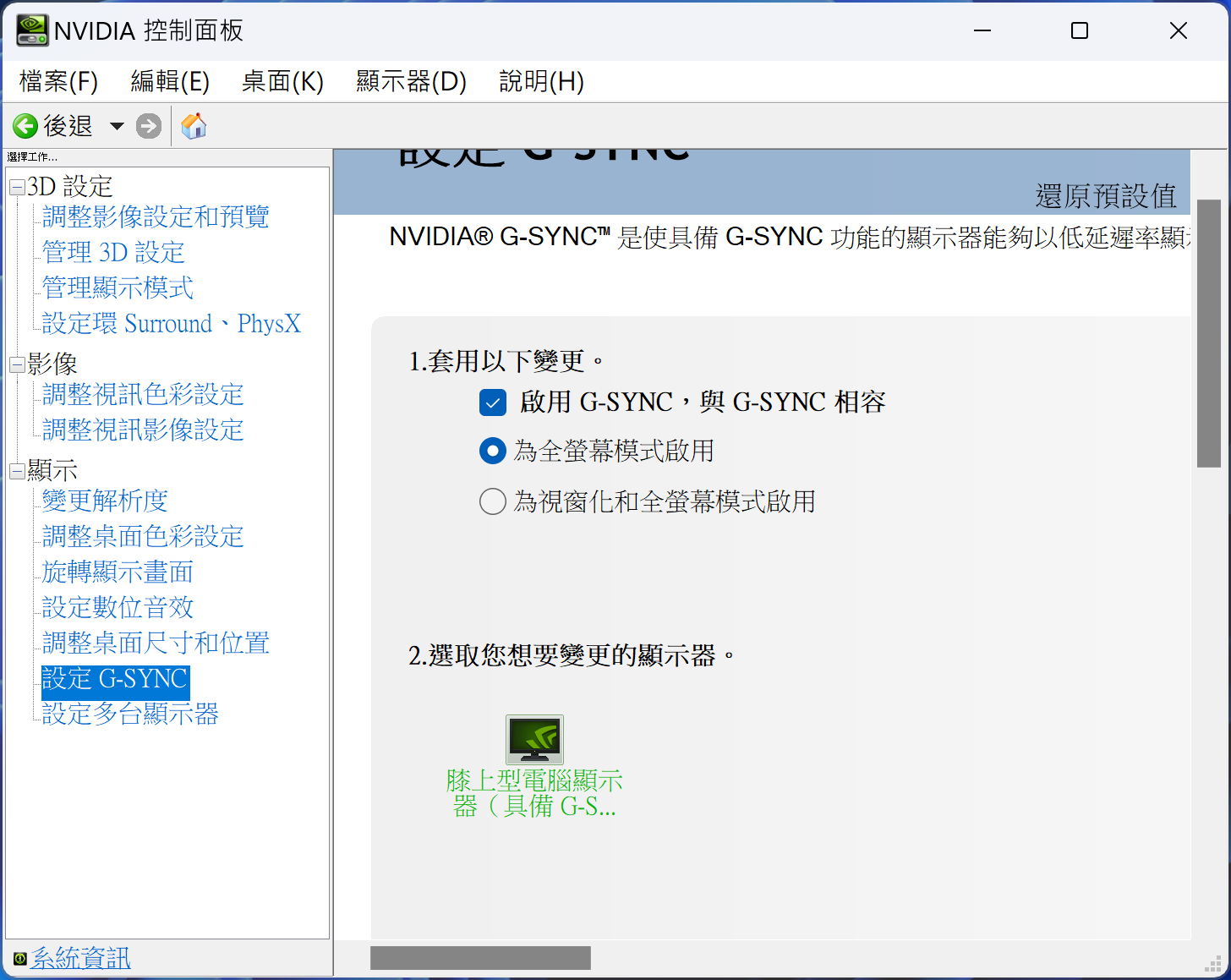Select 為全螢幕模式啟用 radio button
Screen dimensions: 1231x980
click(x=493, y=451)
